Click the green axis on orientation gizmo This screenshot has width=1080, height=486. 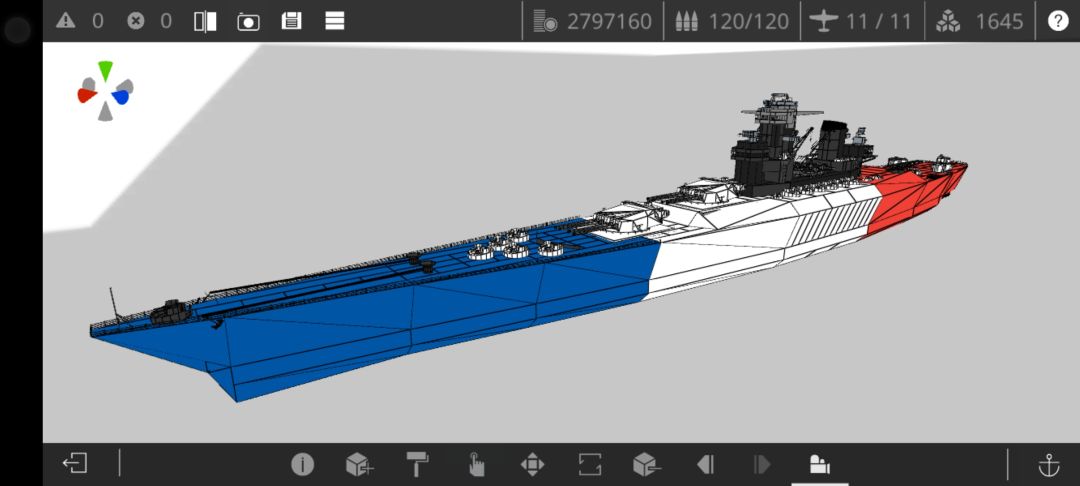pos(105,70)
